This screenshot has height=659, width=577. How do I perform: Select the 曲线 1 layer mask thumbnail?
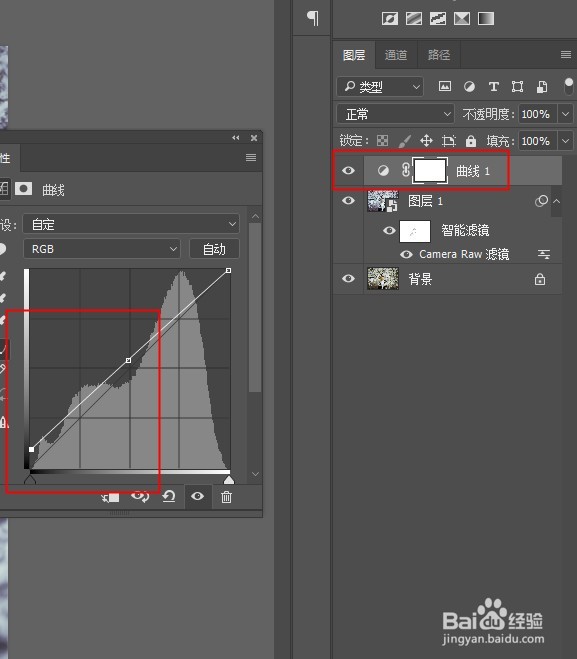(x=430, y=171)
